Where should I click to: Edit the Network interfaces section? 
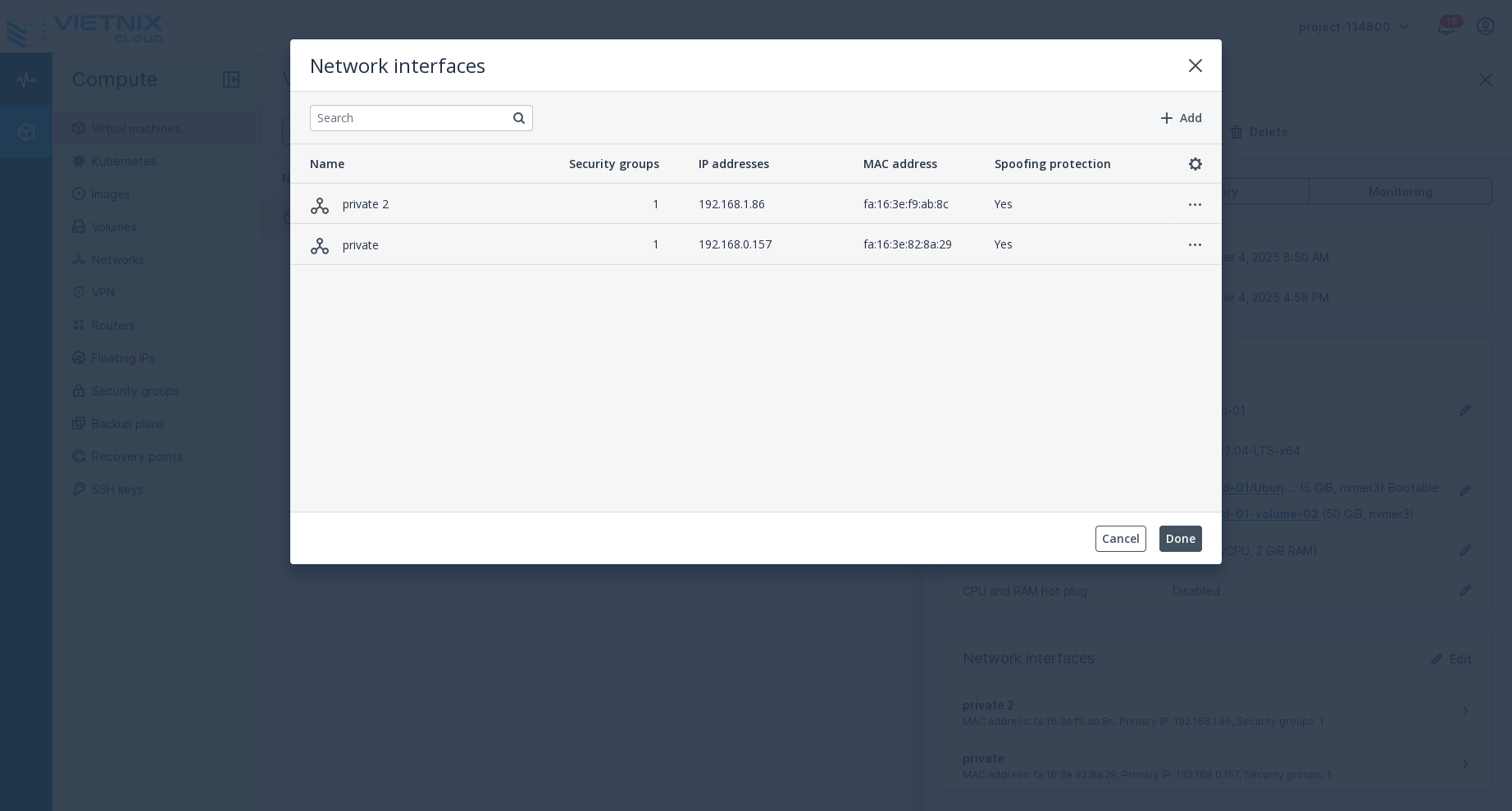click(x=1451, y=659)
